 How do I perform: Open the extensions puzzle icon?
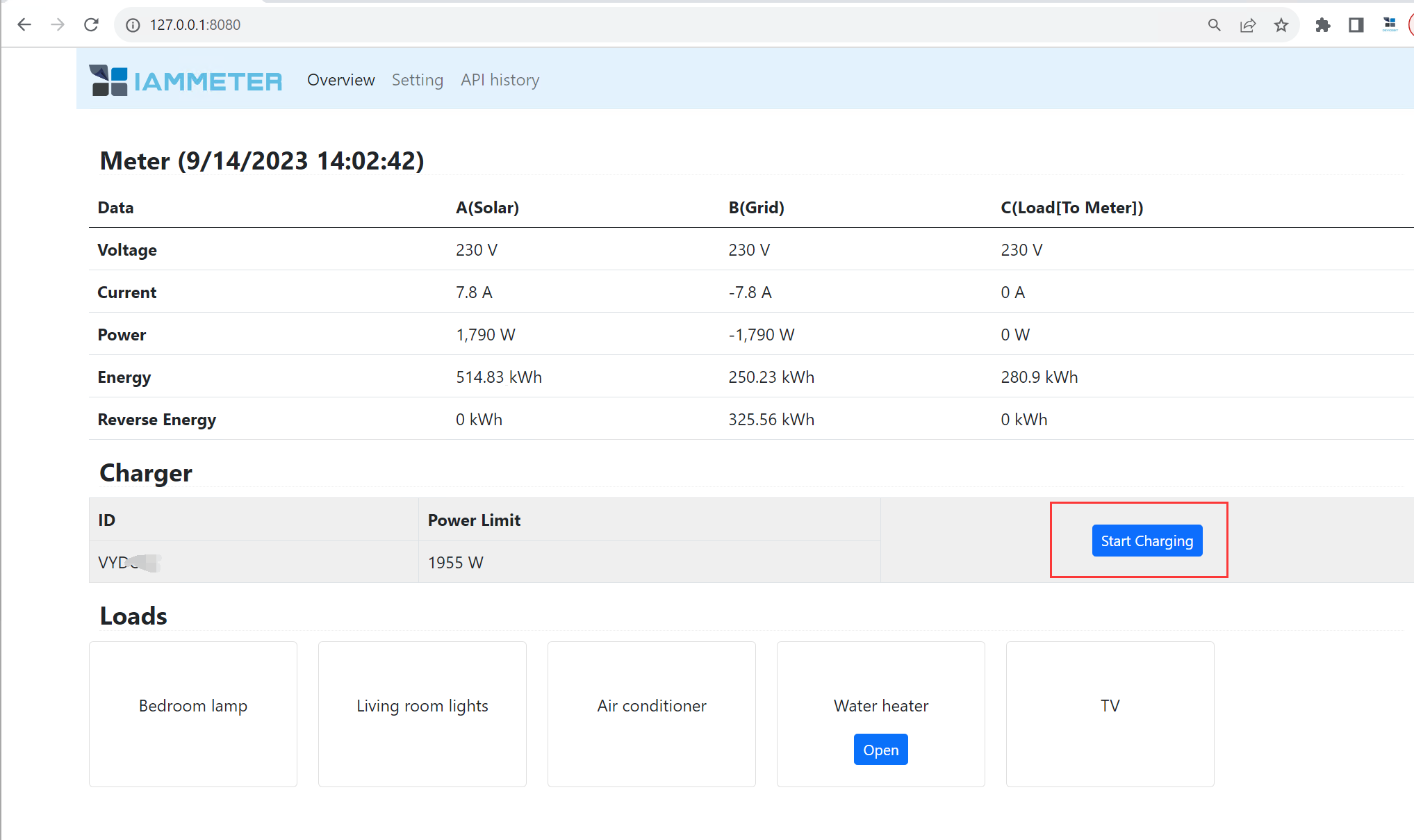click(1322, 25)
